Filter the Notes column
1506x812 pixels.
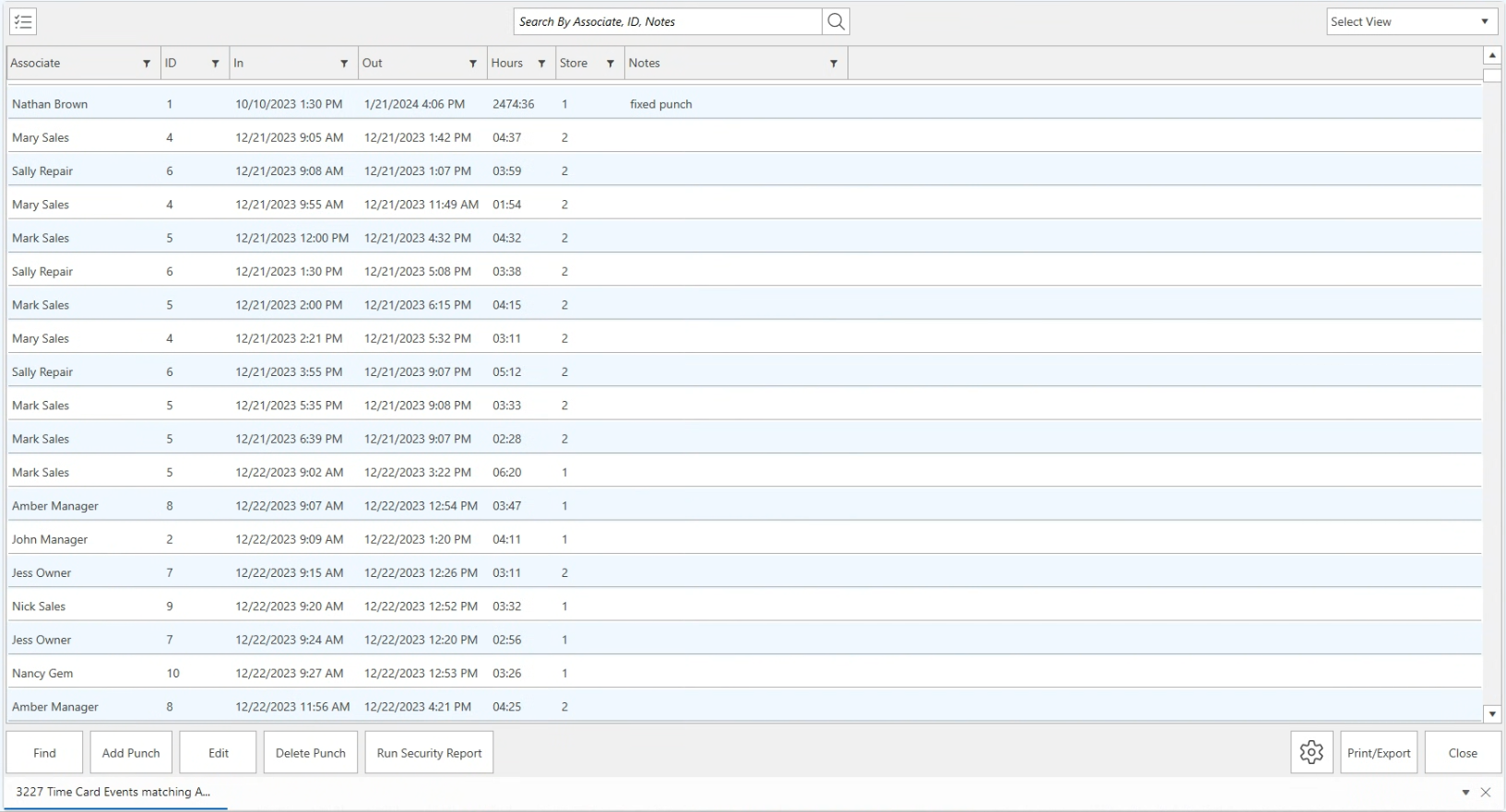(834, 64)
